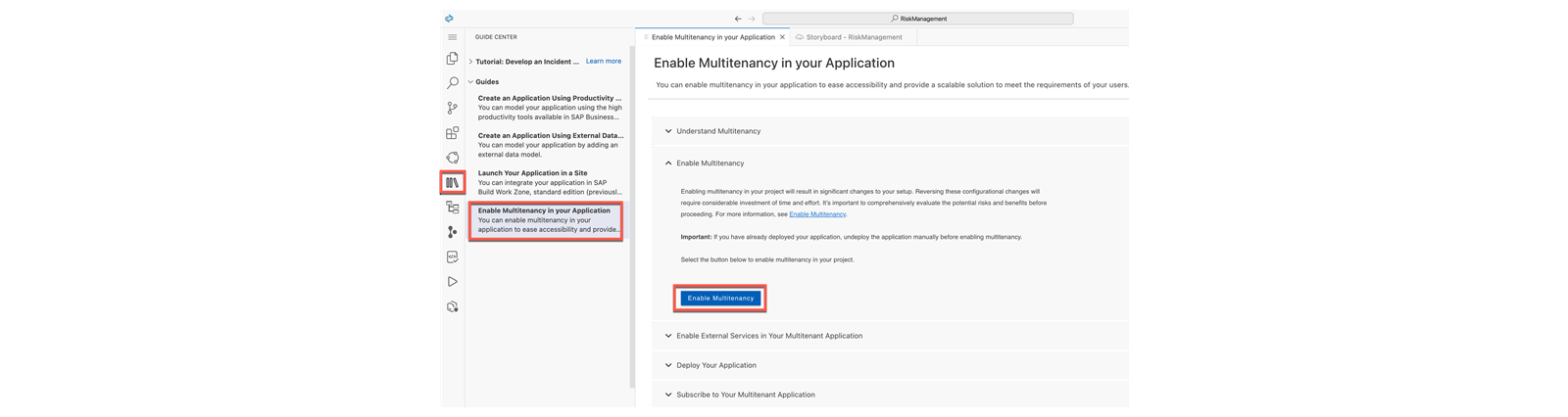The width and height of the screenshot is (1568, 417).
Task: Go forward with the right arrow
Action: click(752, 19)
